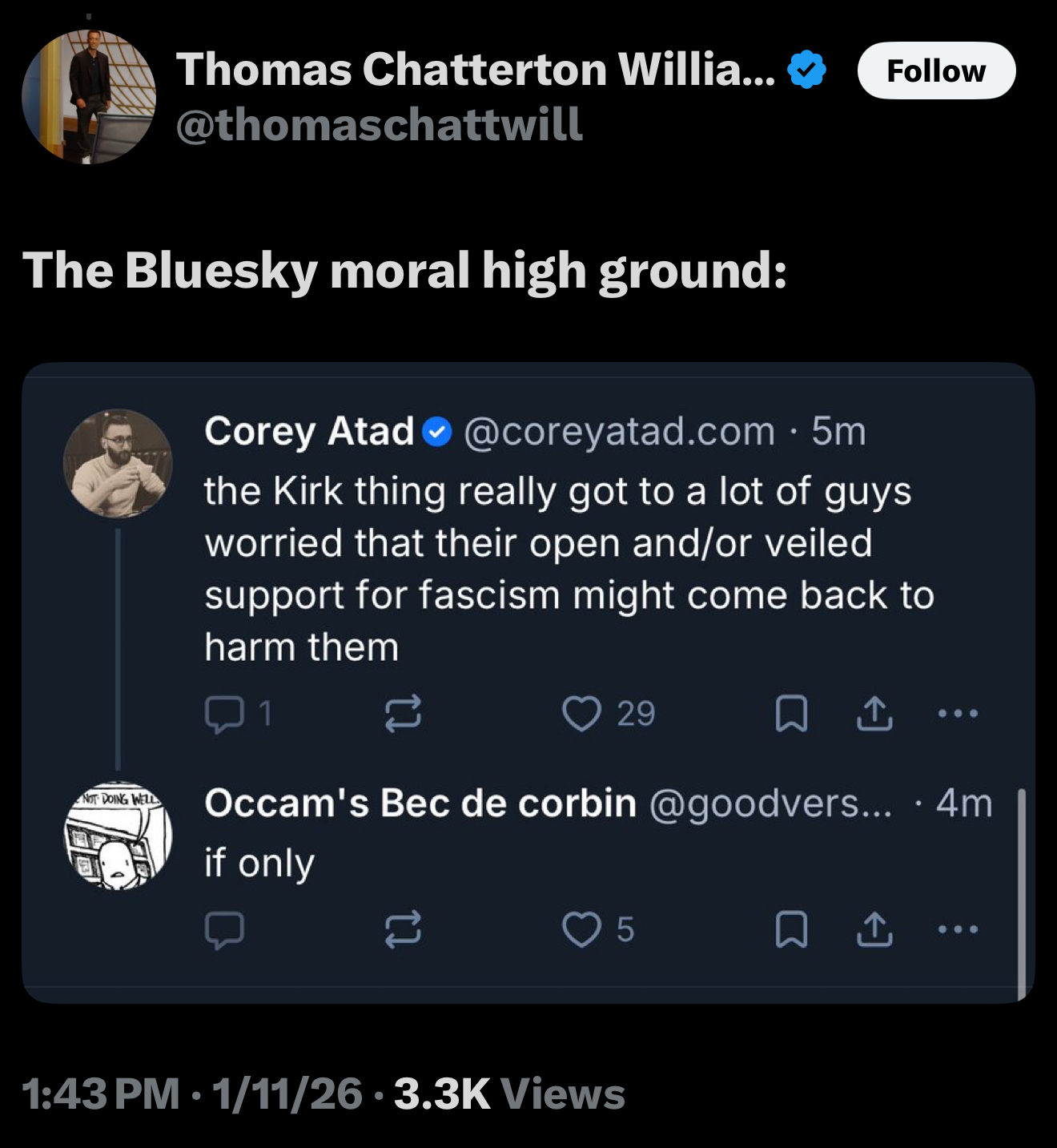Bookmark the "if only" reply
1057x1148 pixels.
tap(791, 929)
